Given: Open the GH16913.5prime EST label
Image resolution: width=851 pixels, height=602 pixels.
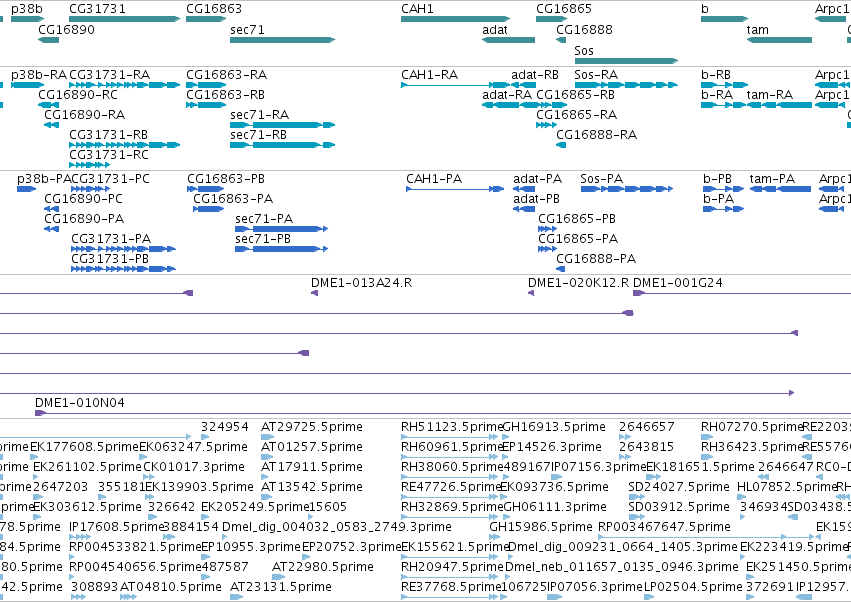Looking at the screenshot, I should tap(555, 427).
